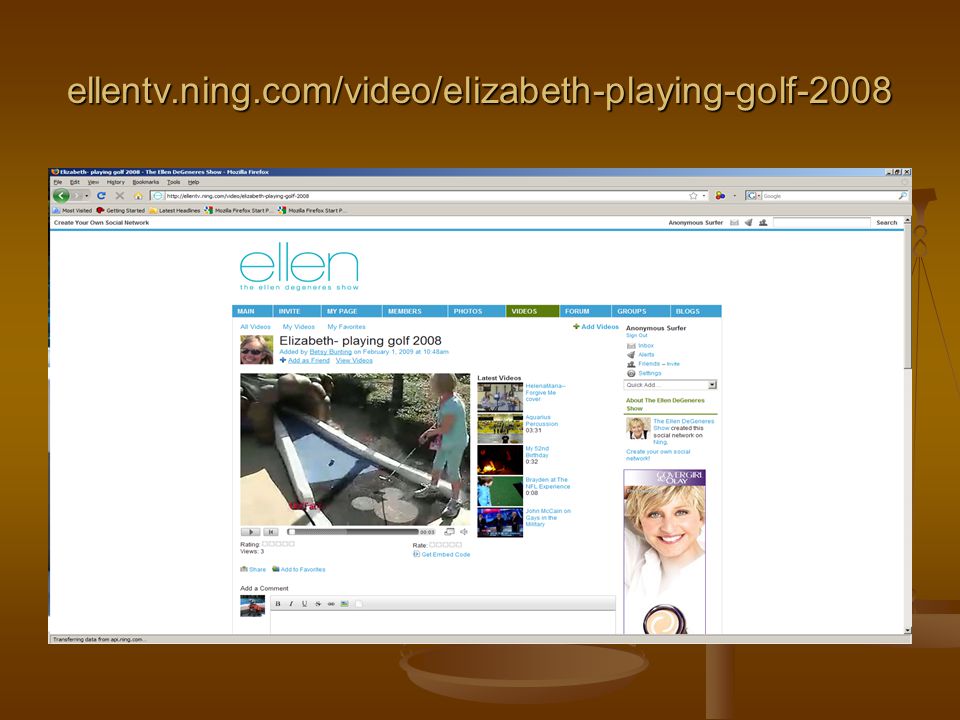
Task: Click the Most Visited bookmarks toolbar item
Action: click(72, 210)
